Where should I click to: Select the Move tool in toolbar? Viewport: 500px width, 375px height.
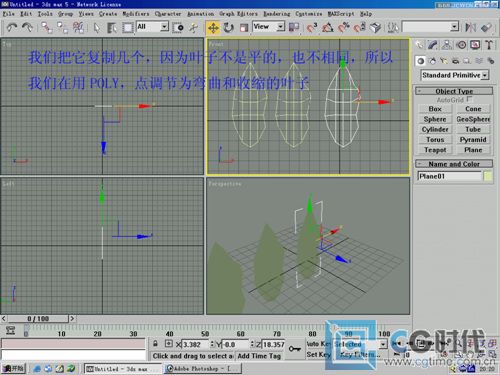213,27
